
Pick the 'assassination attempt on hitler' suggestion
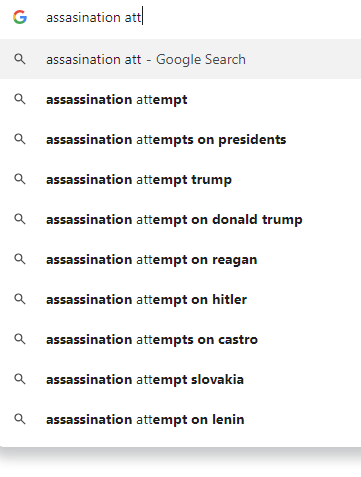click(180, 299)
